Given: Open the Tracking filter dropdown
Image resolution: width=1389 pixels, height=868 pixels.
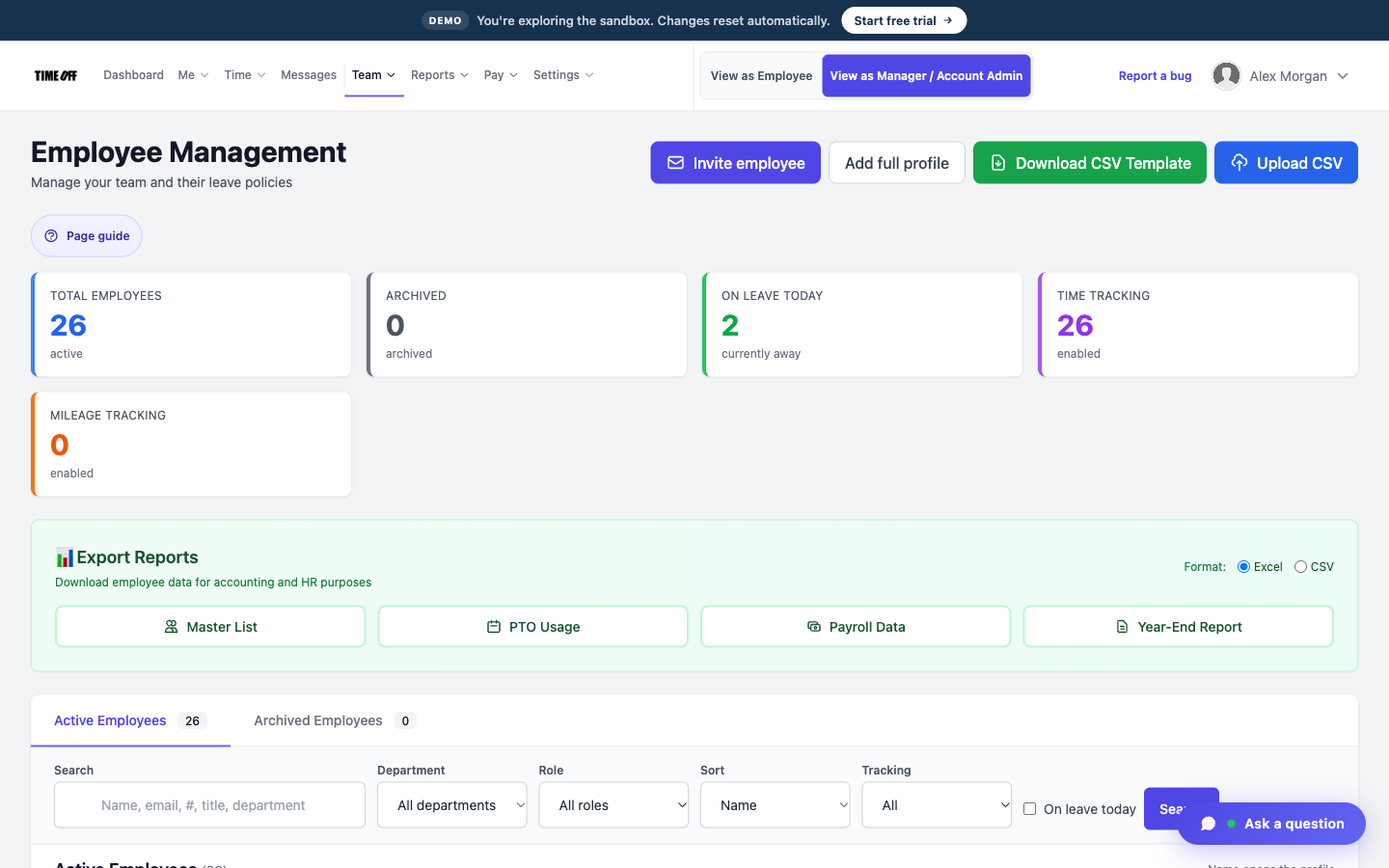Looking at the screenshot, I should point(937,805).
